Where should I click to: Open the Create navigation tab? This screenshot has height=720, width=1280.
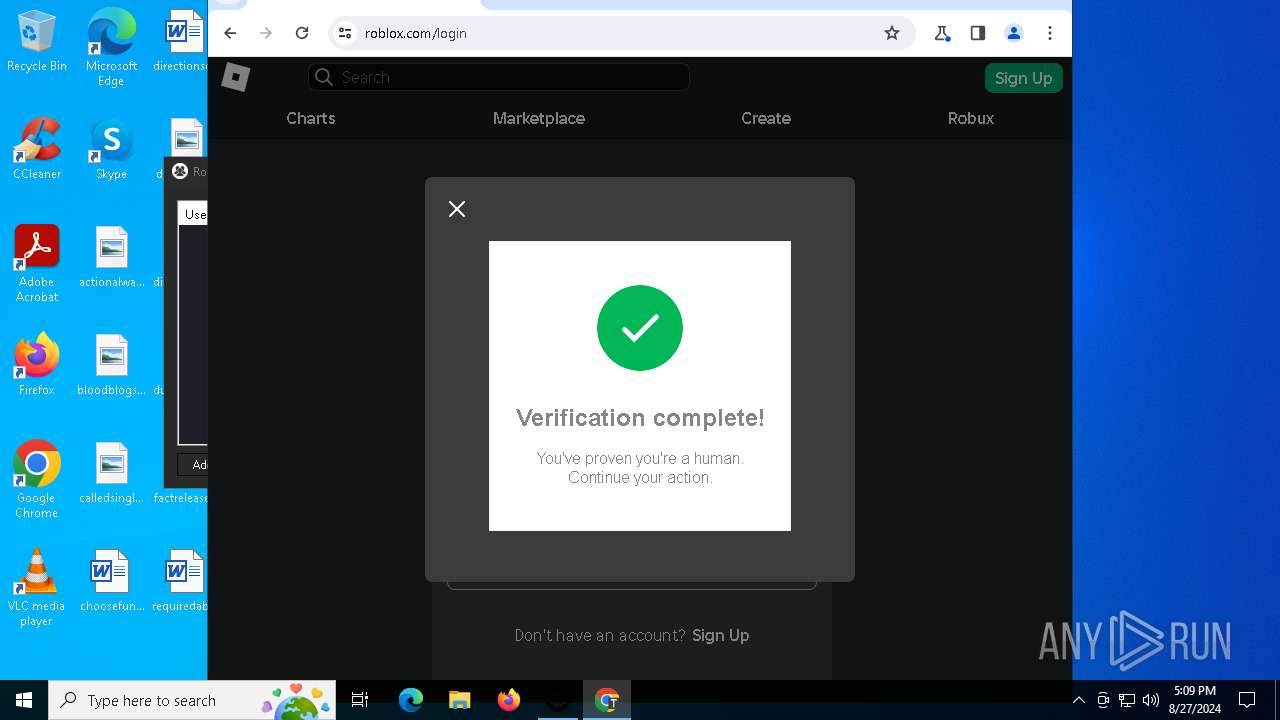coord(766,118)
